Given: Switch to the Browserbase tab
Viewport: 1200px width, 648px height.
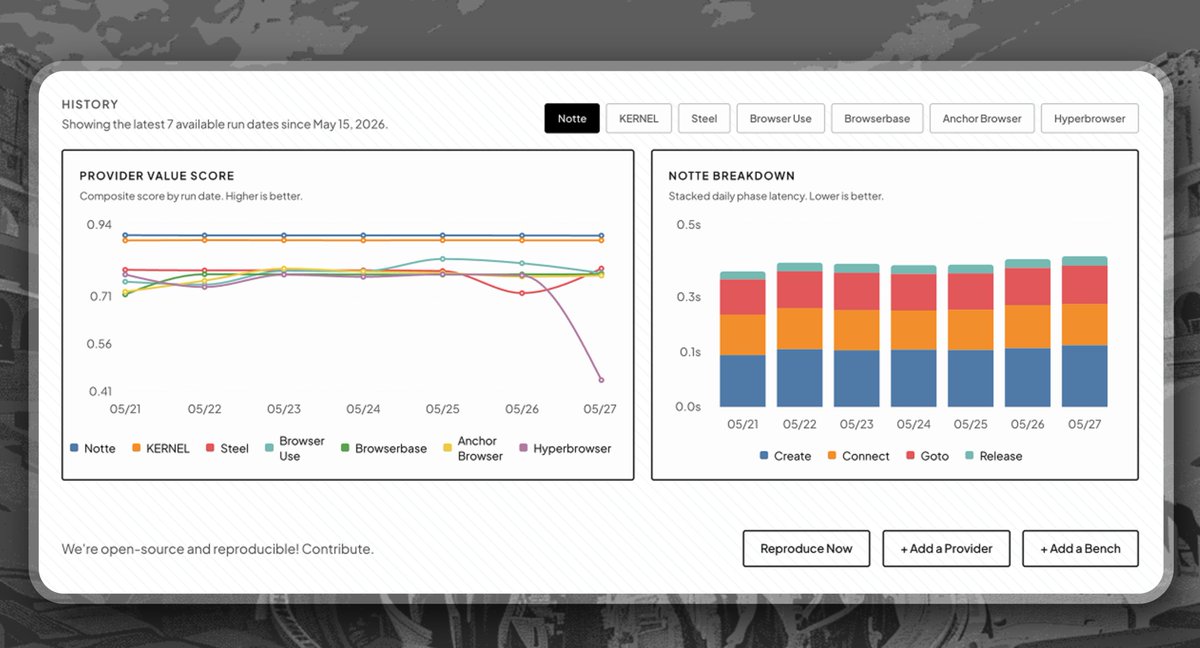Looking at the screenshot, I should [877, 118].
